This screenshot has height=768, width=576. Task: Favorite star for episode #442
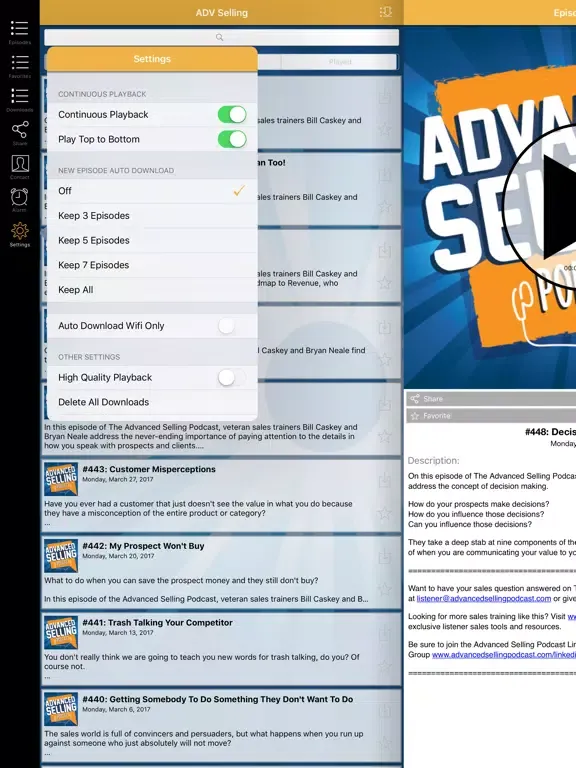pos(385,589)
